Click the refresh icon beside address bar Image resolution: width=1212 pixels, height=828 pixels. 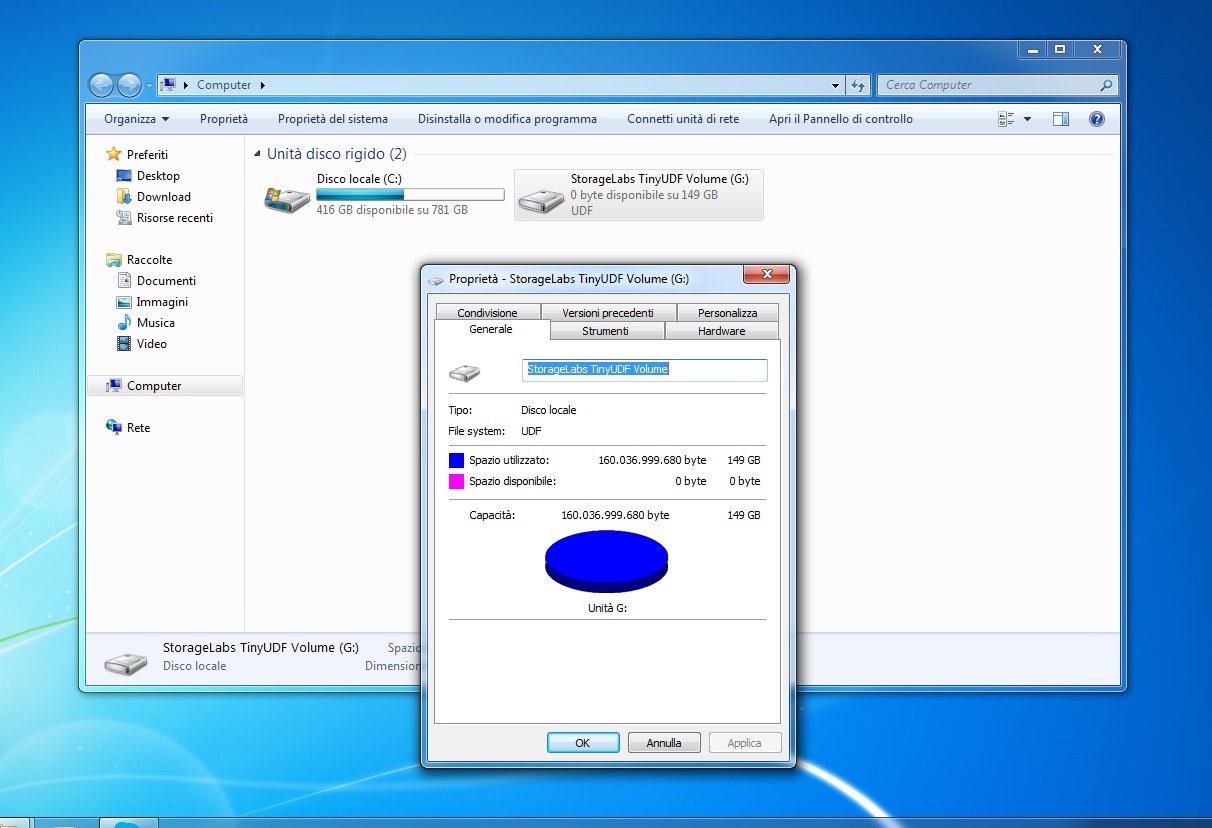pyautogui.click(x=858, y=86)
